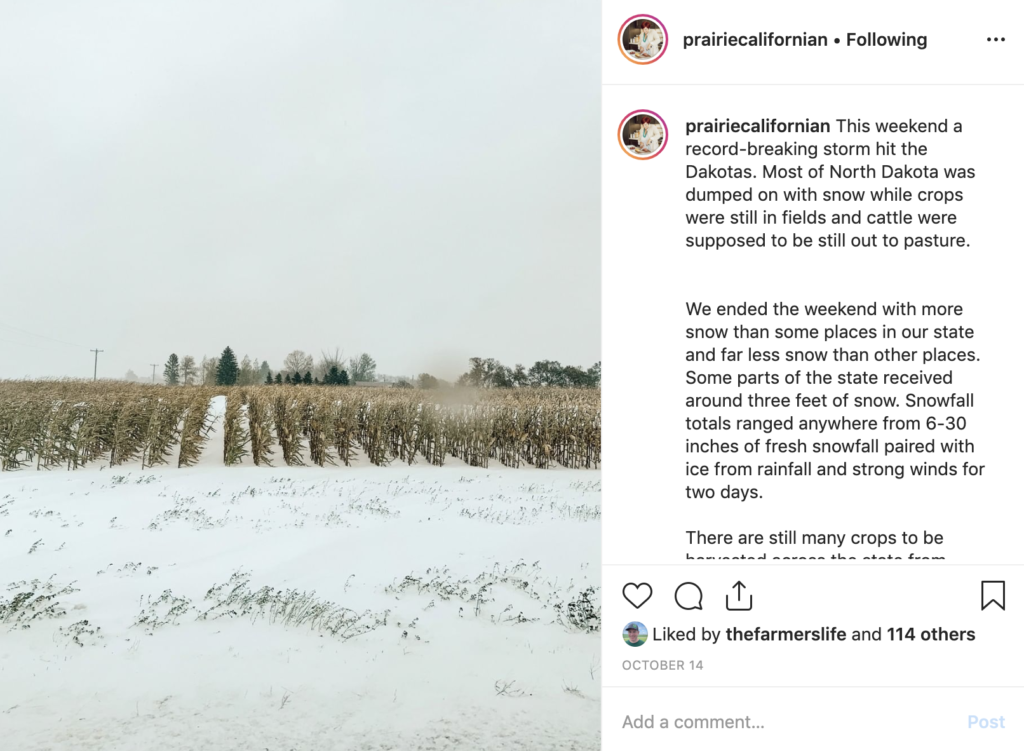The image size is (1024, 751).
Task: Visit prairiecalifornian from the header username
Action: [x=755, y=40]
